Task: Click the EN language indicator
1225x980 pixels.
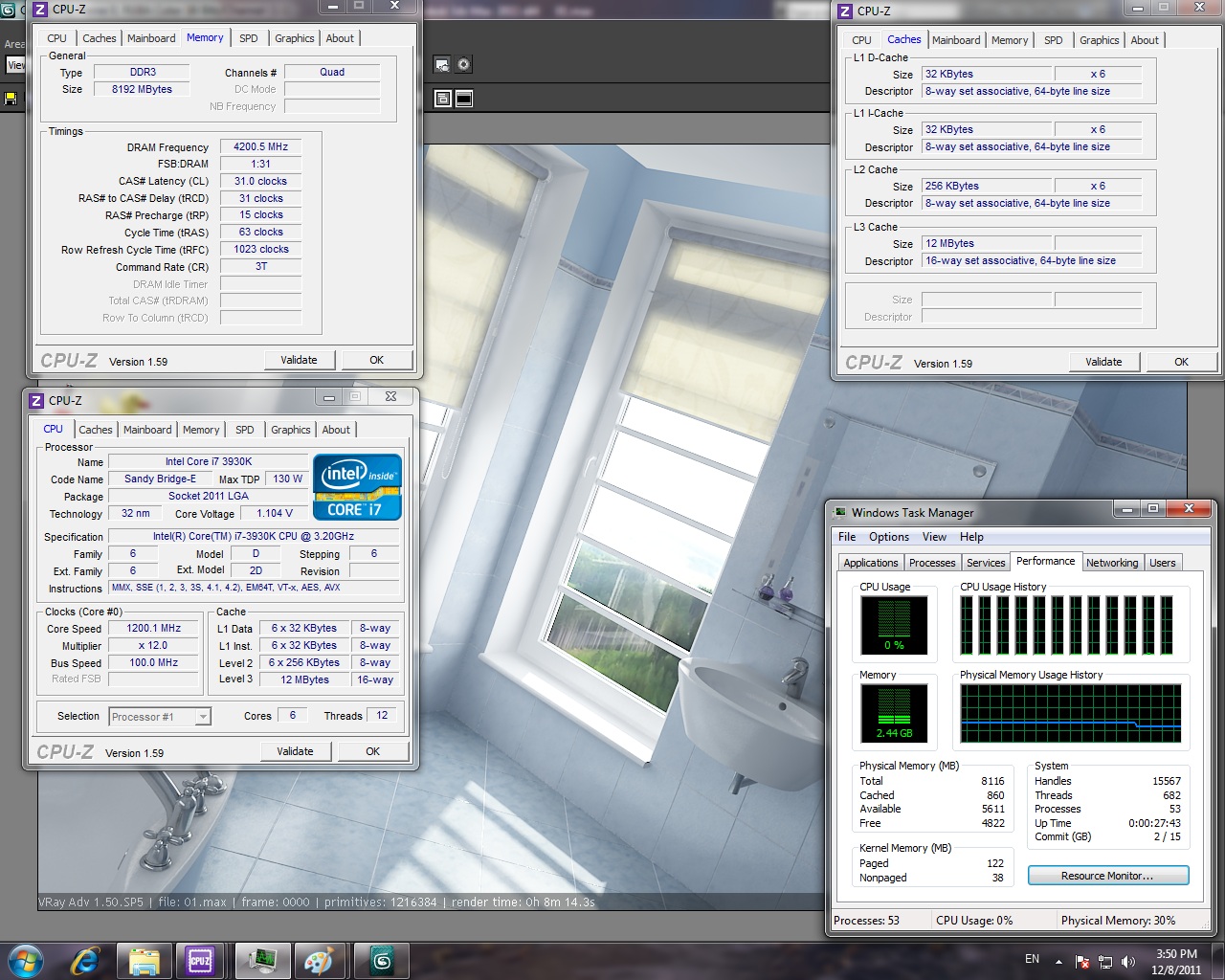Action: [1032, 959]
